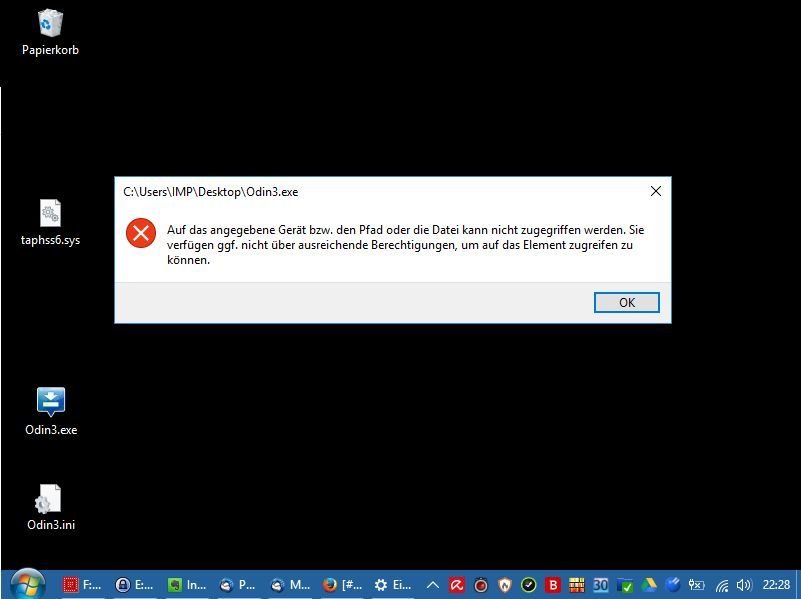Image resolution: width=801 pixels, height=599 pixels.
Task: Select the Papierkorb desktop icon
Action: pyautogui.click(x=50, y=32)
